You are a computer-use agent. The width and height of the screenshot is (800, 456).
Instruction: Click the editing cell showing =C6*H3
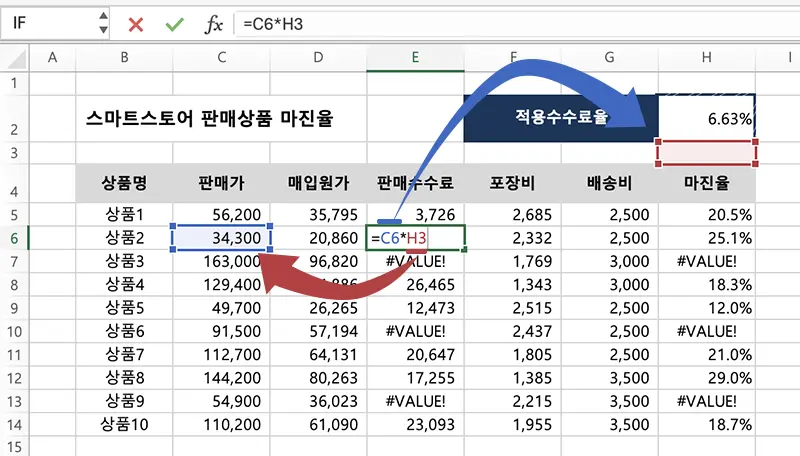pos(415,238)
